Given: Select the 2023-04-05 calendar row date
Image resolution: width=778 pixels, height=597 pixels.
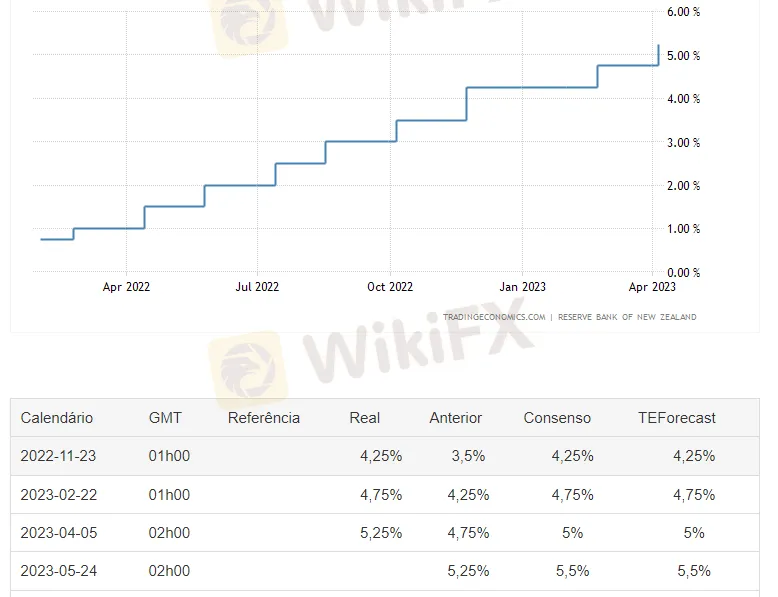Looking at the screenshot, I should pos(59,533).
